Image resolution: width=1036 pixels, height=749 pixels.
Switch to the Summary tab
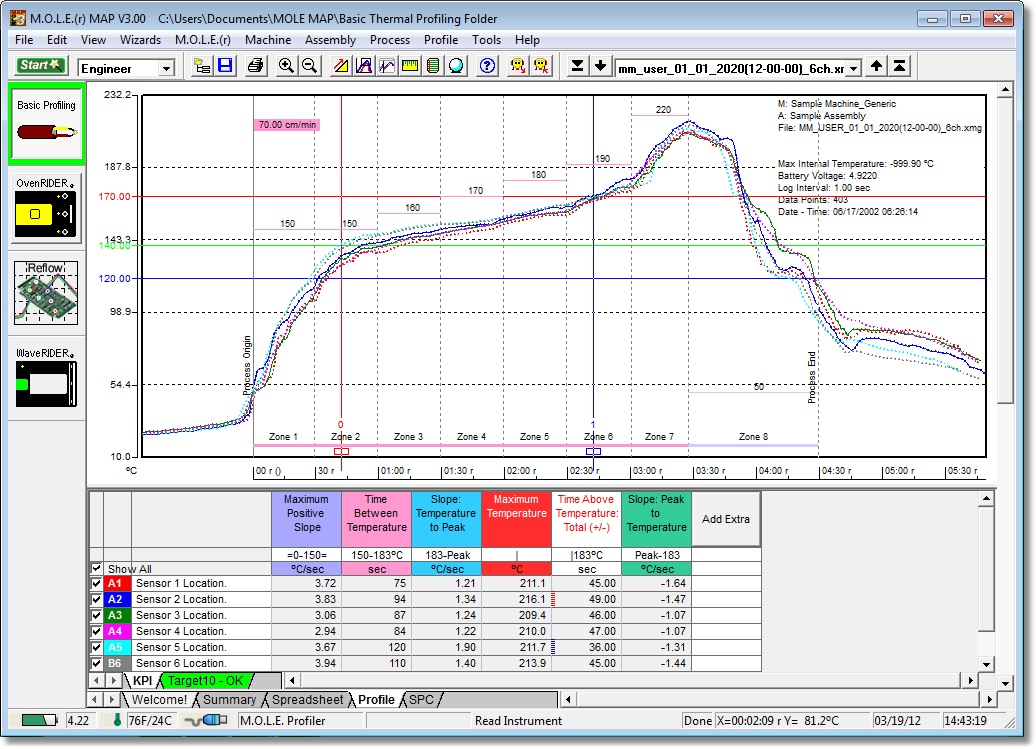point(229,699)
